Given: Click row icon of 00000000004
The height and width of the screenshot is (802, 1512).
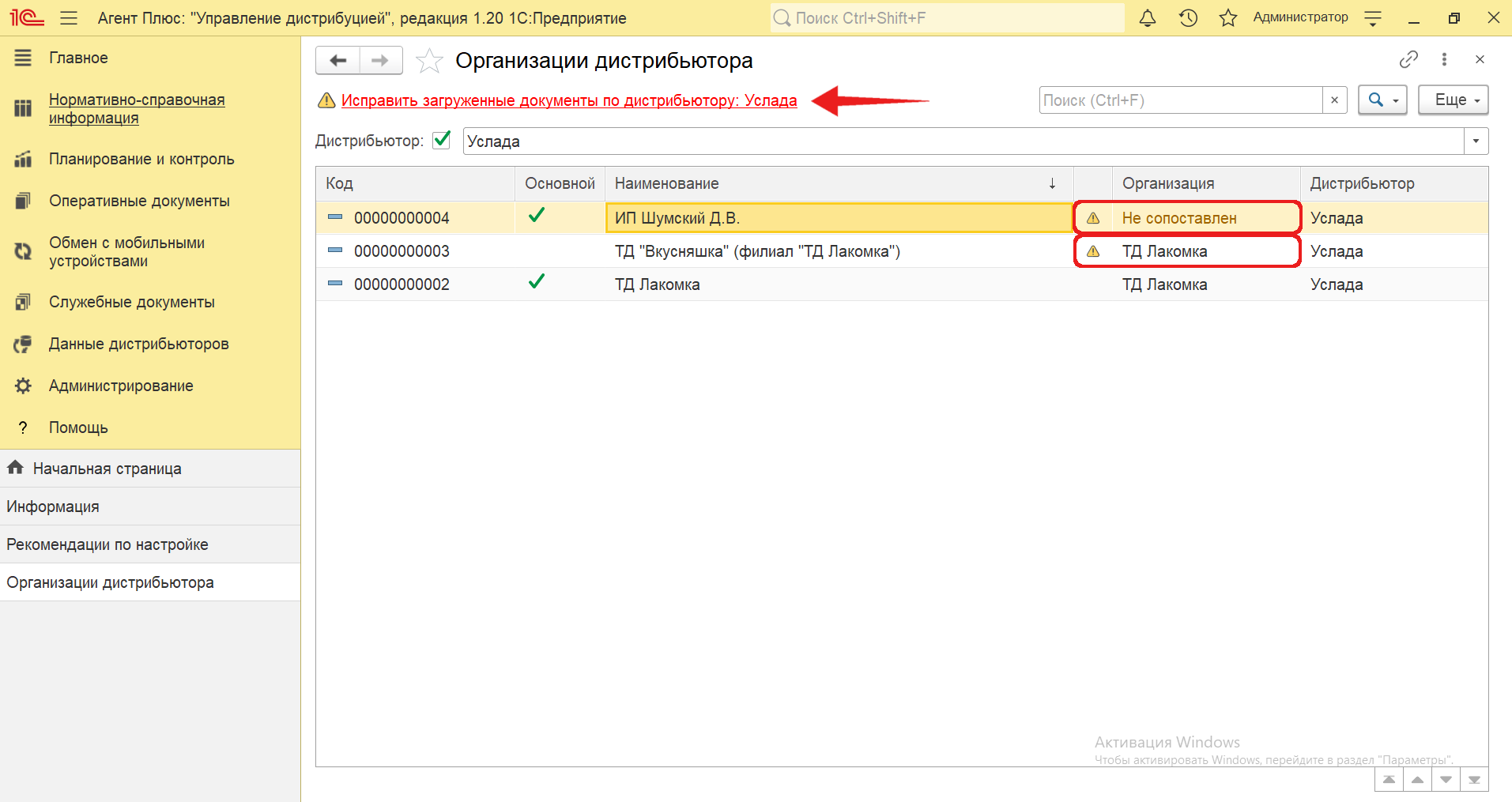Looking at the screenshot, I should pyautogui.click(x=335, y=217).
